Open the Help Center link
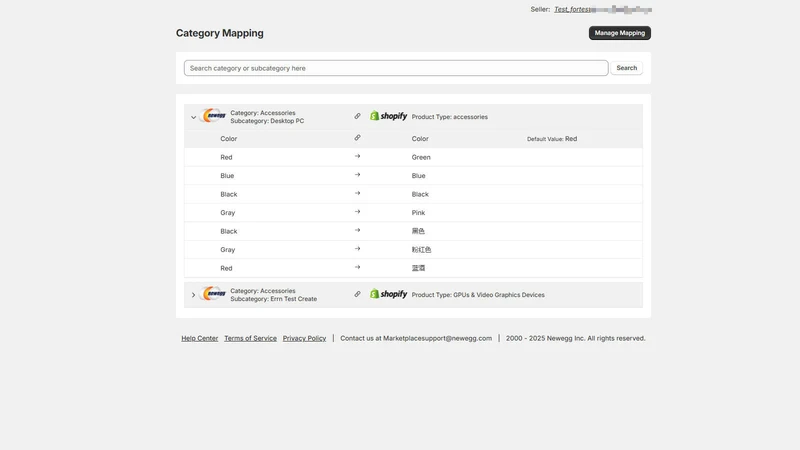The width and height of the screenshot is (800, 450). coord(199,338)
